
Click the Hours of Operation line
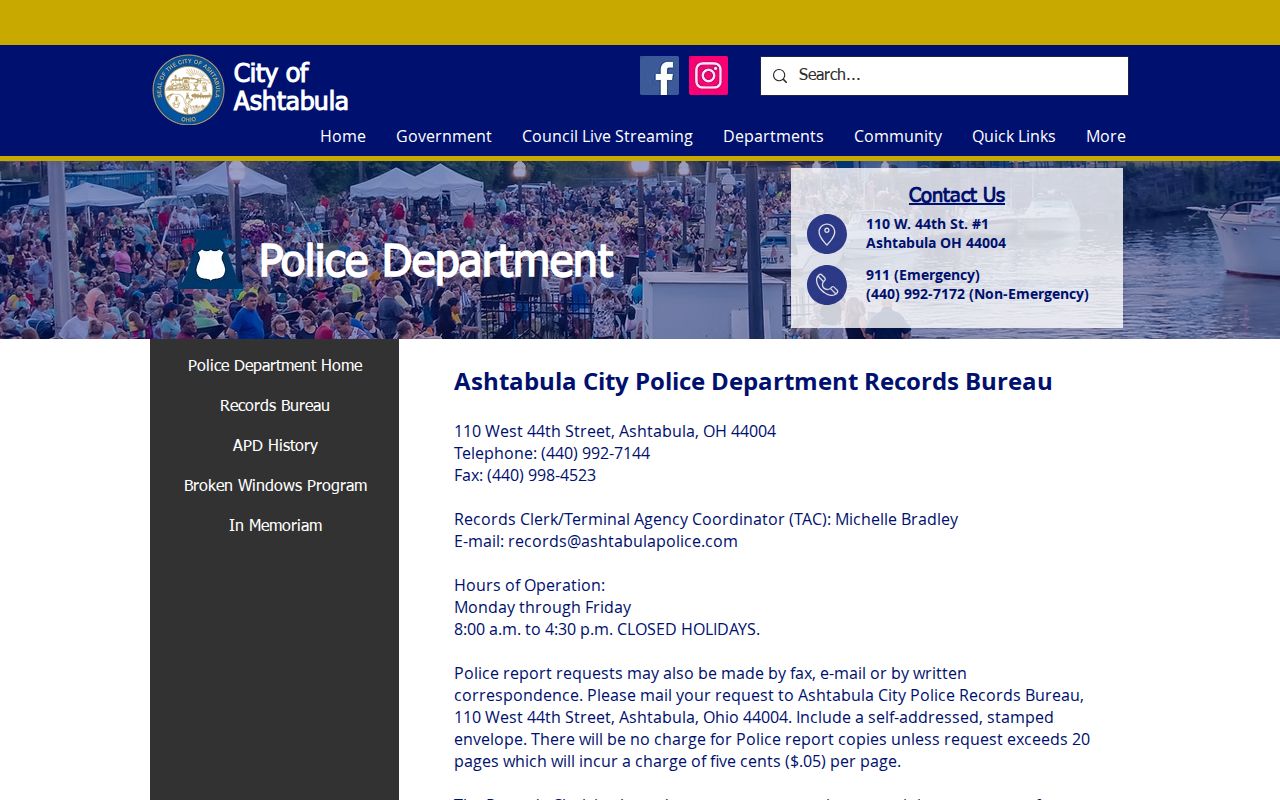point(529,585)
